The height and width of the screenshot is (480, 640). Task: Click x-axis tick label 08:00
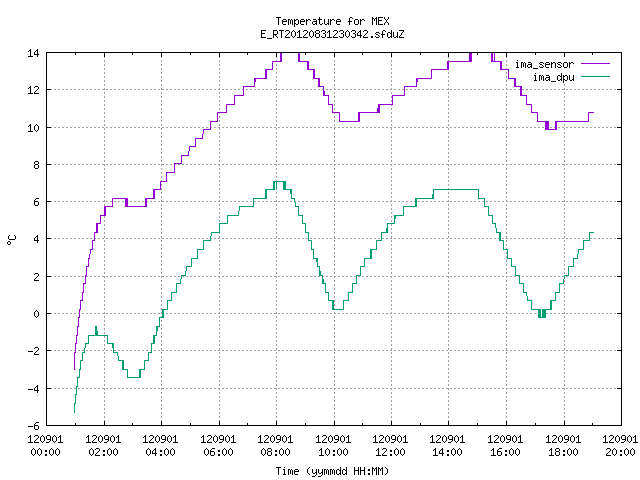pyautogui.click(x=276, y=453)
